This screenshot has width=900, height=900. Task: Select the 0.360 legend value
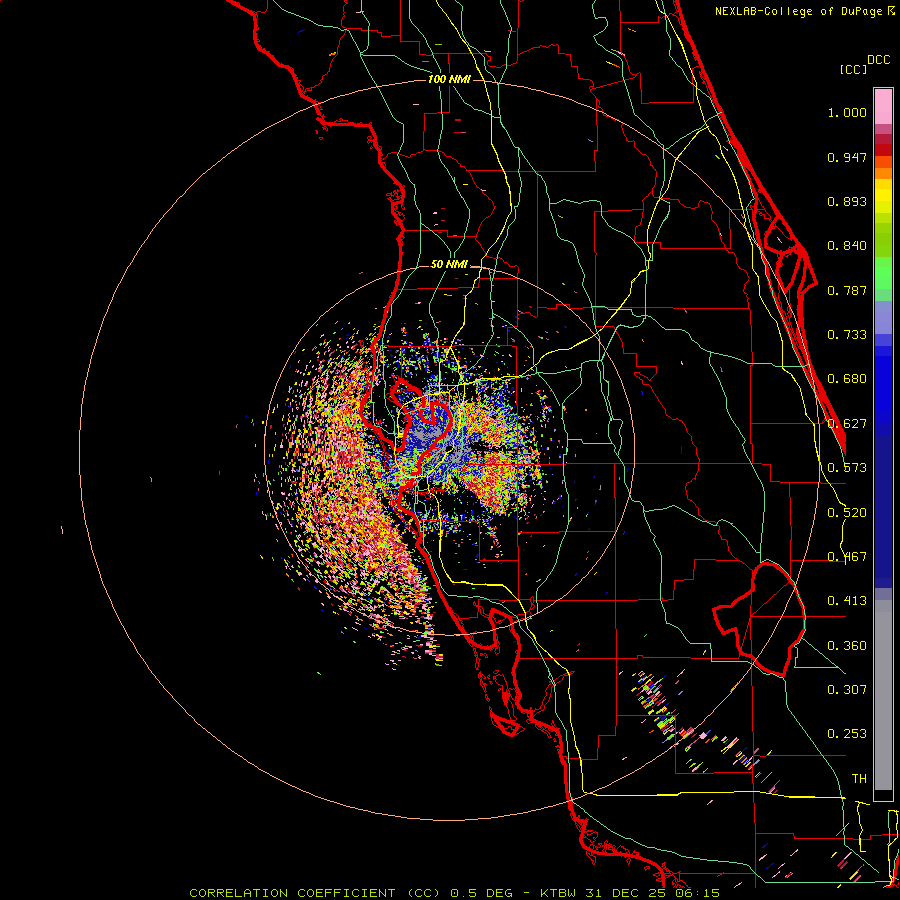point(847,646)
